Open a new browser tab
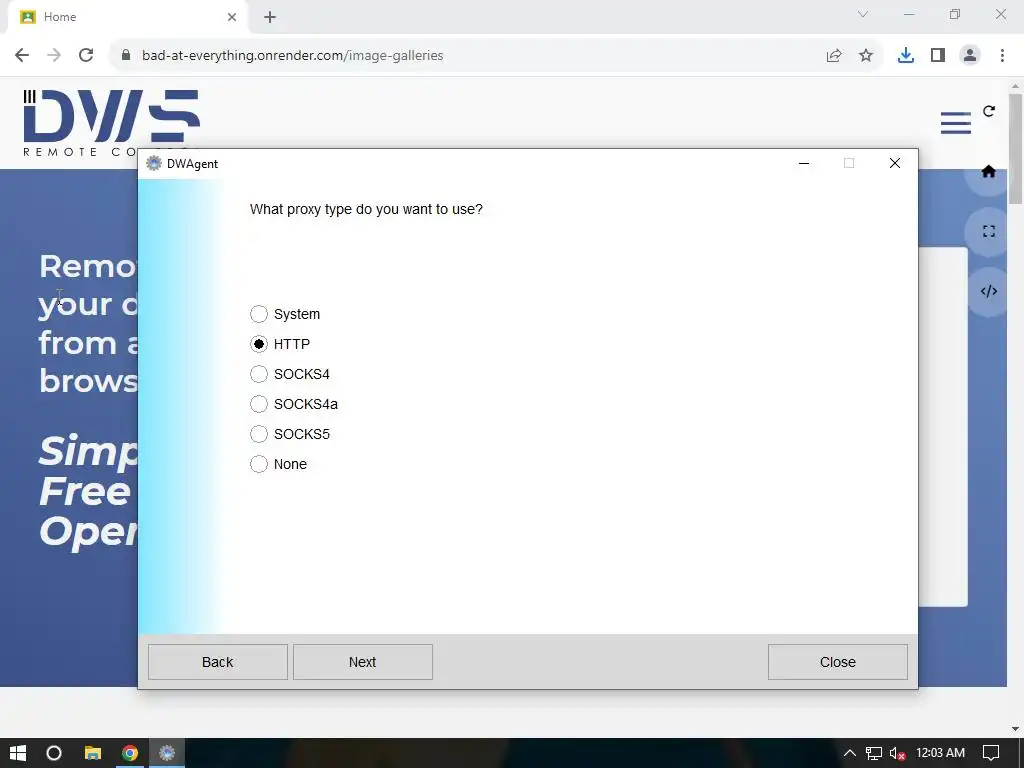The image size is (1024, 768). [x=270, y=17]
